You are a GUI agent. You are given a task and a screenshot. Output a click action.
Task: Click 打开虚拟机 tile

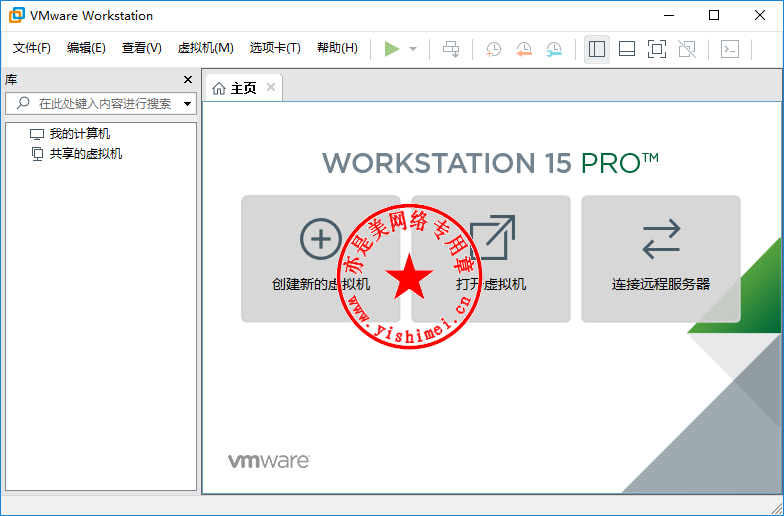tap(491, 258)
